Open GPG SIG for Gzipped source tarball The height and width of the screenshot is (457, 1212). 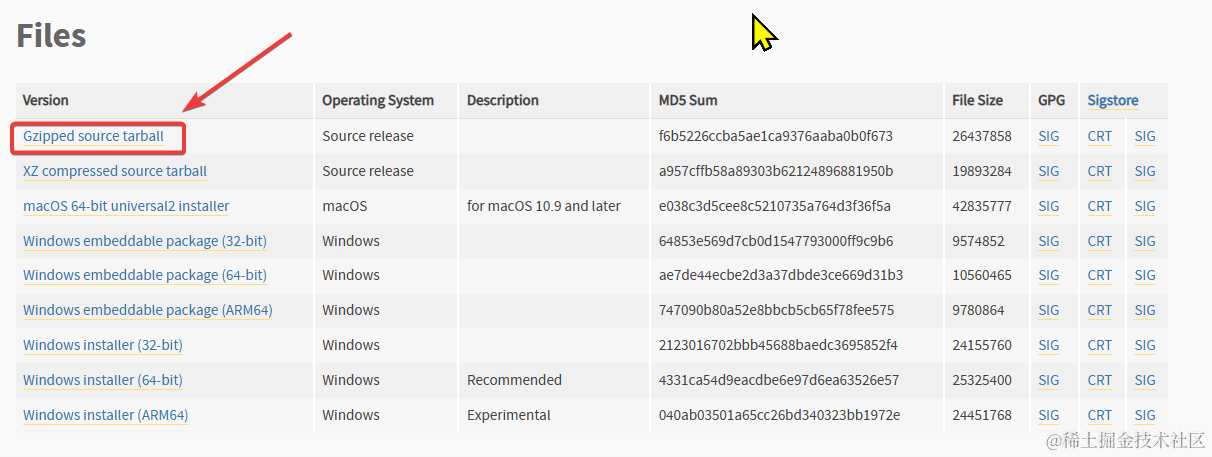tap(1048, 136)
